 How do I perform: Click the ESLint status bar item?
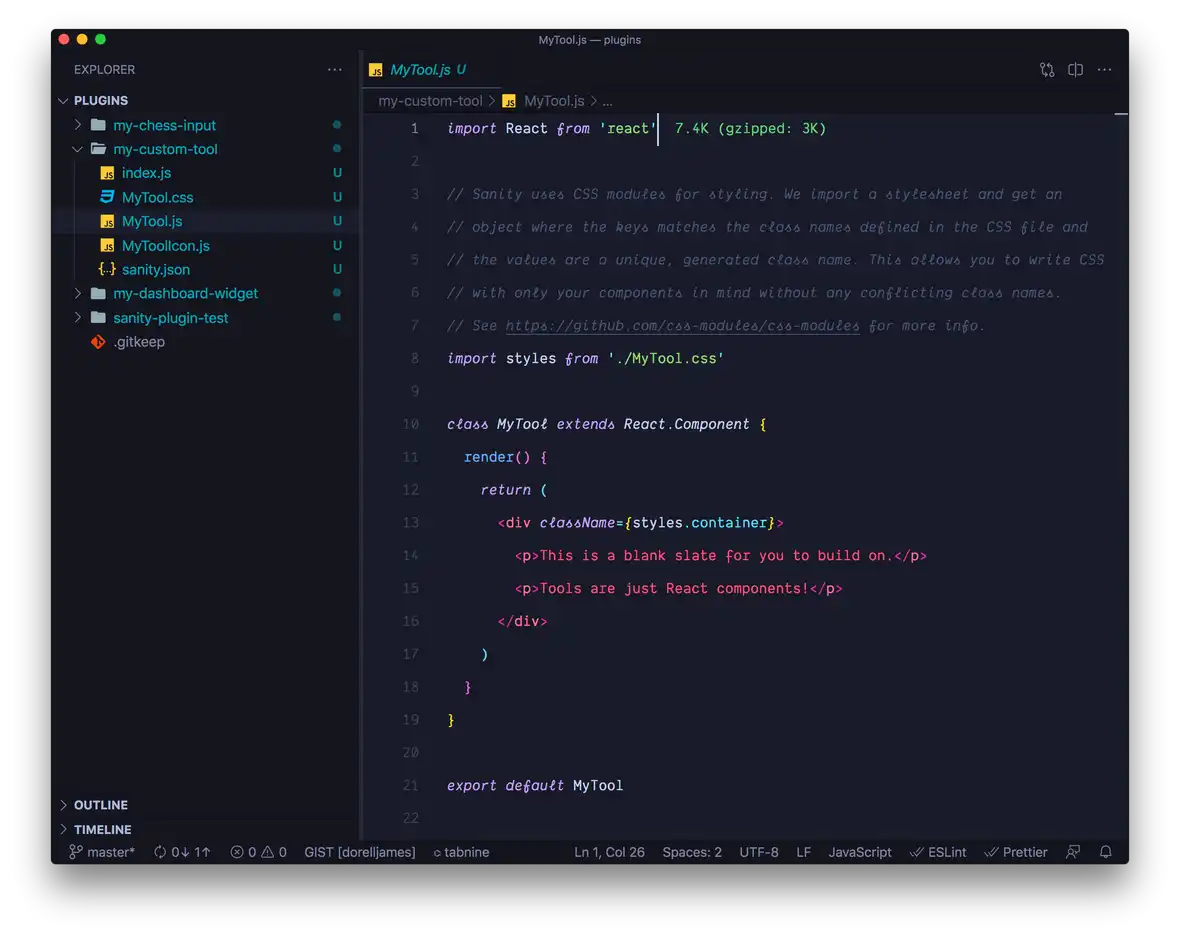tap(938, 852)
